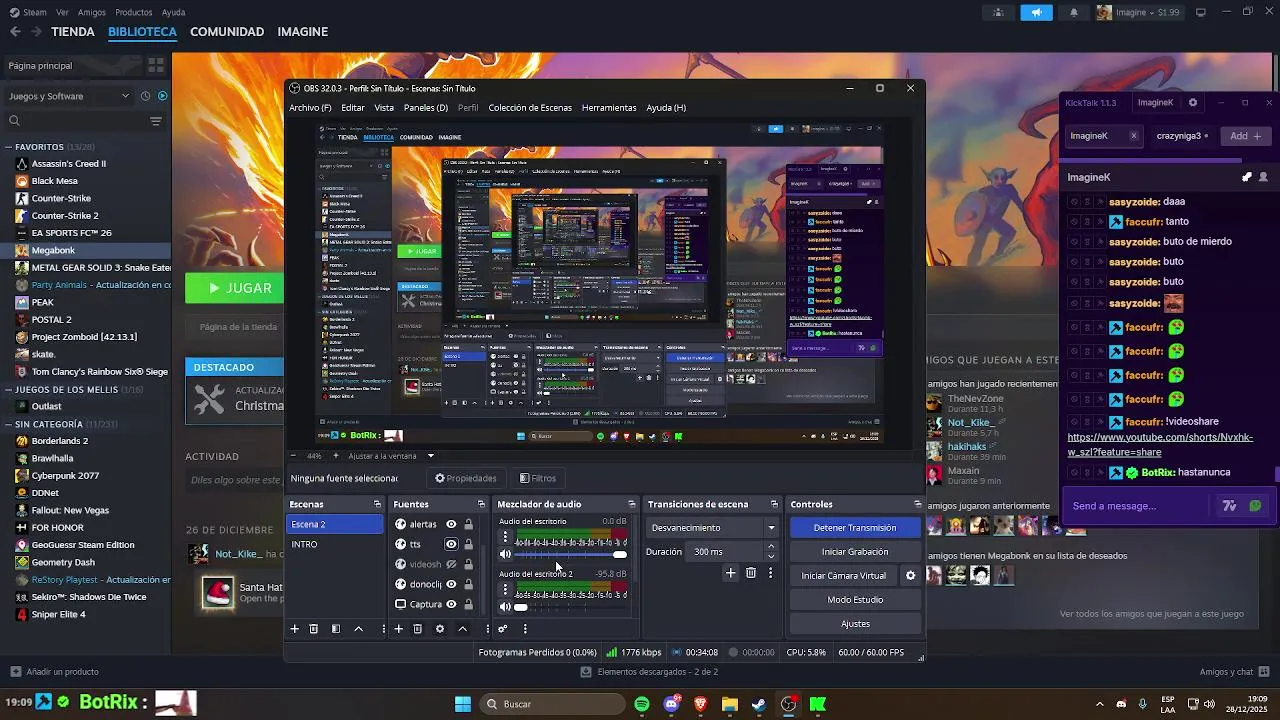Unlock the donoclip source
The height and width of the screenshot is (720, 1280).
(x=468, y=584)
